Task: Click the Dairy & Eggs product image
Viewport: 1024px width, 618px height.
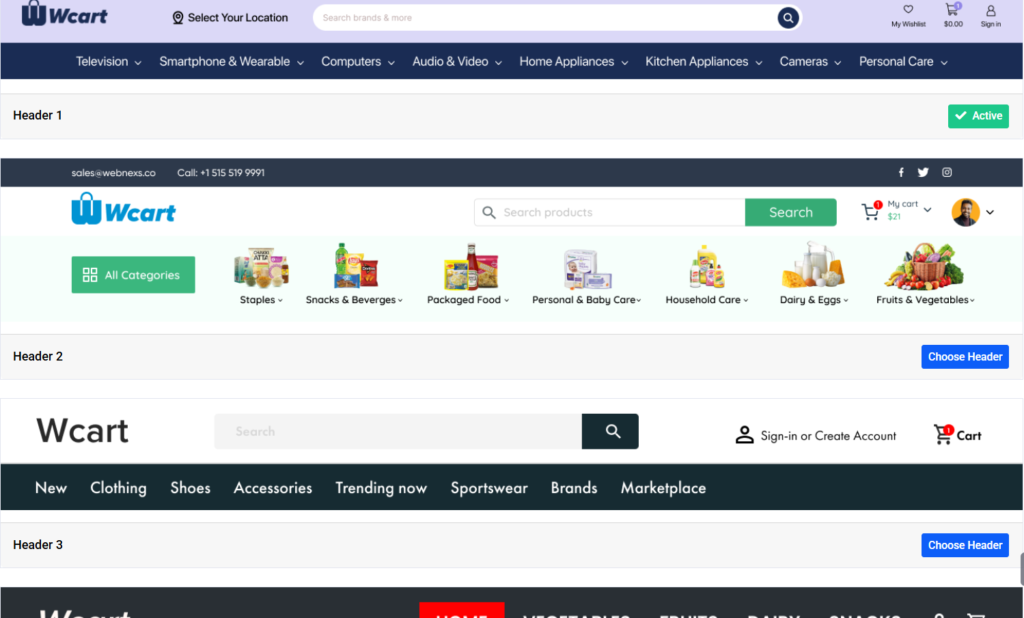Action: tap(813, 265)
